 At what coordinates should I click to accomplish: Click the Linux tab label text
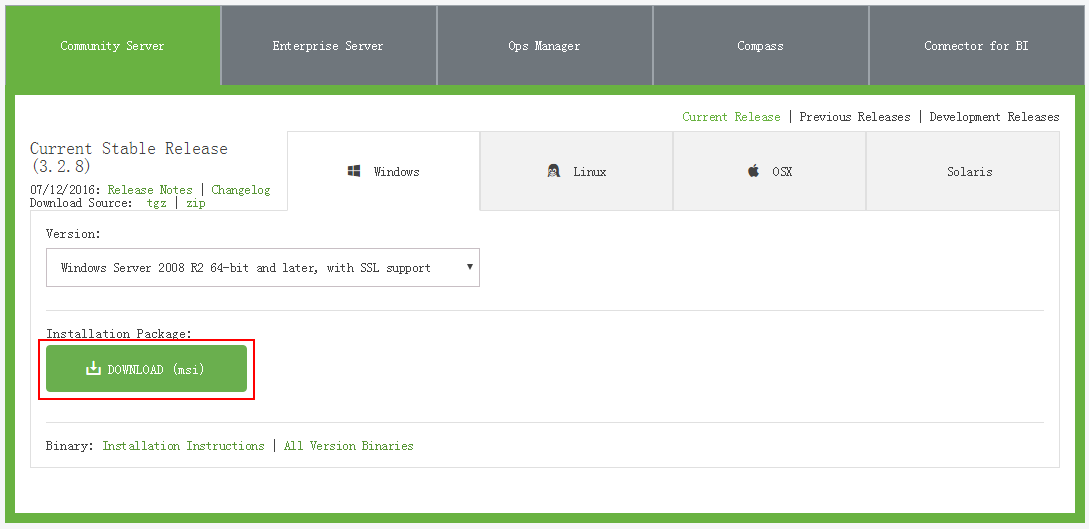click(x=590, y=171)
